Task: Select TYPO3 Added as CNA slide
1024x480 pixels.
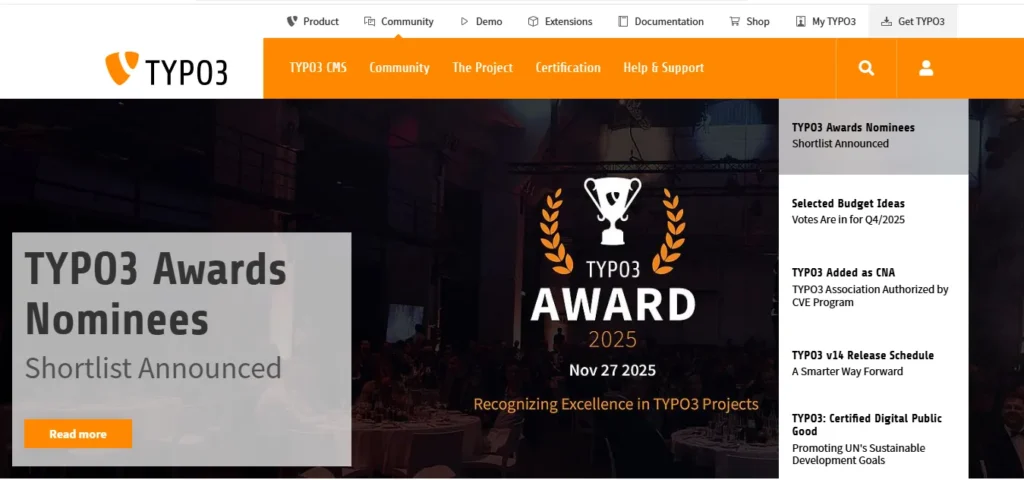Action: [x=873, y=286]
